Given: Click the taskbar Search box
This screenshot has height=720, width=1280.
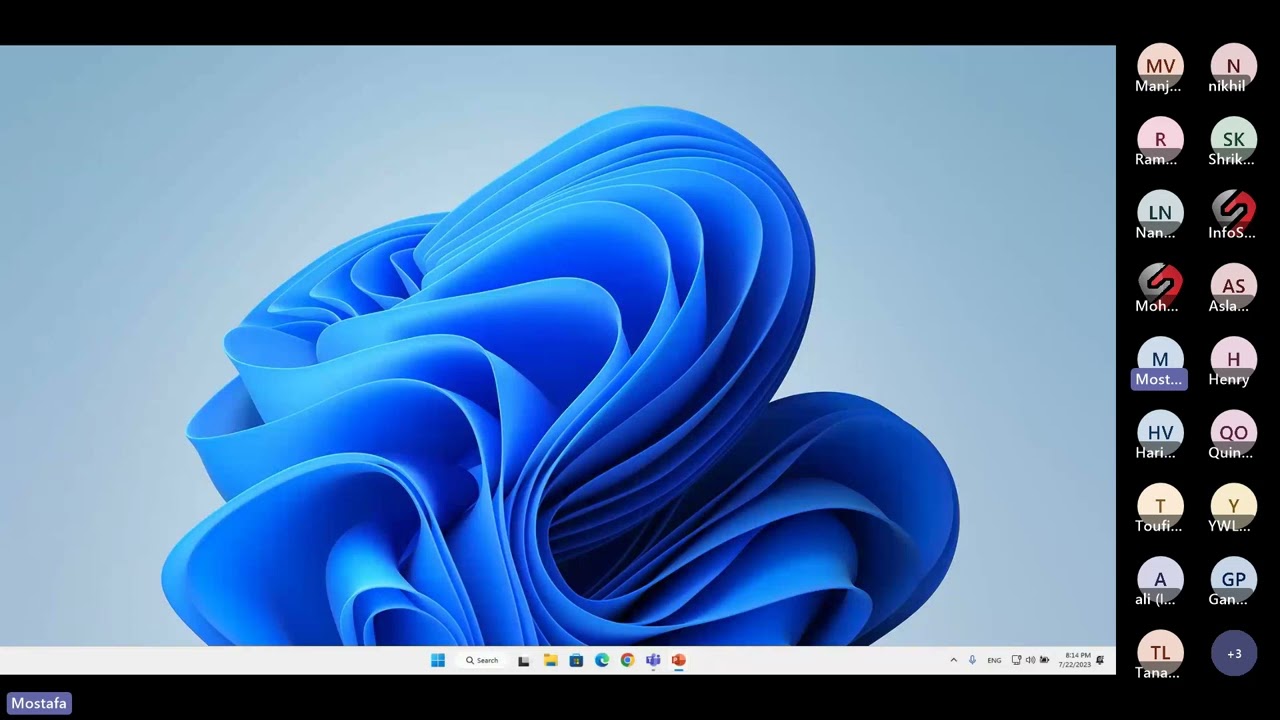Looking at the screenshot, I should (482, 660).
